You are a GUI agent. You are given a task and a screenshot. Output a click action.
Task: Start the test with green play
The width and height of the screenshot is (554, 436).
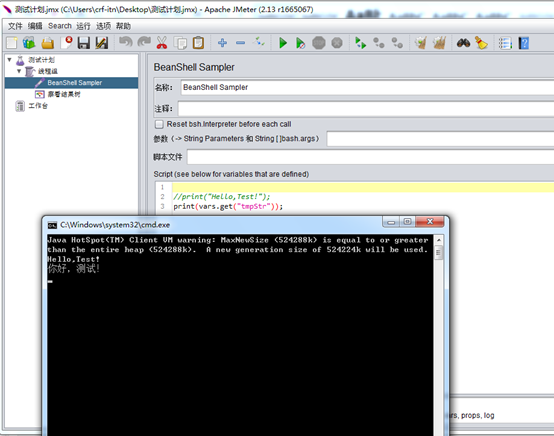(x=283, y=43)
